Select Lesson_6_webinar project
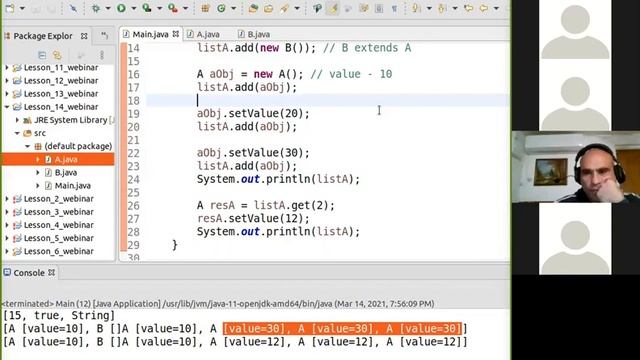640x360 pixels. (x=58, y=251)
